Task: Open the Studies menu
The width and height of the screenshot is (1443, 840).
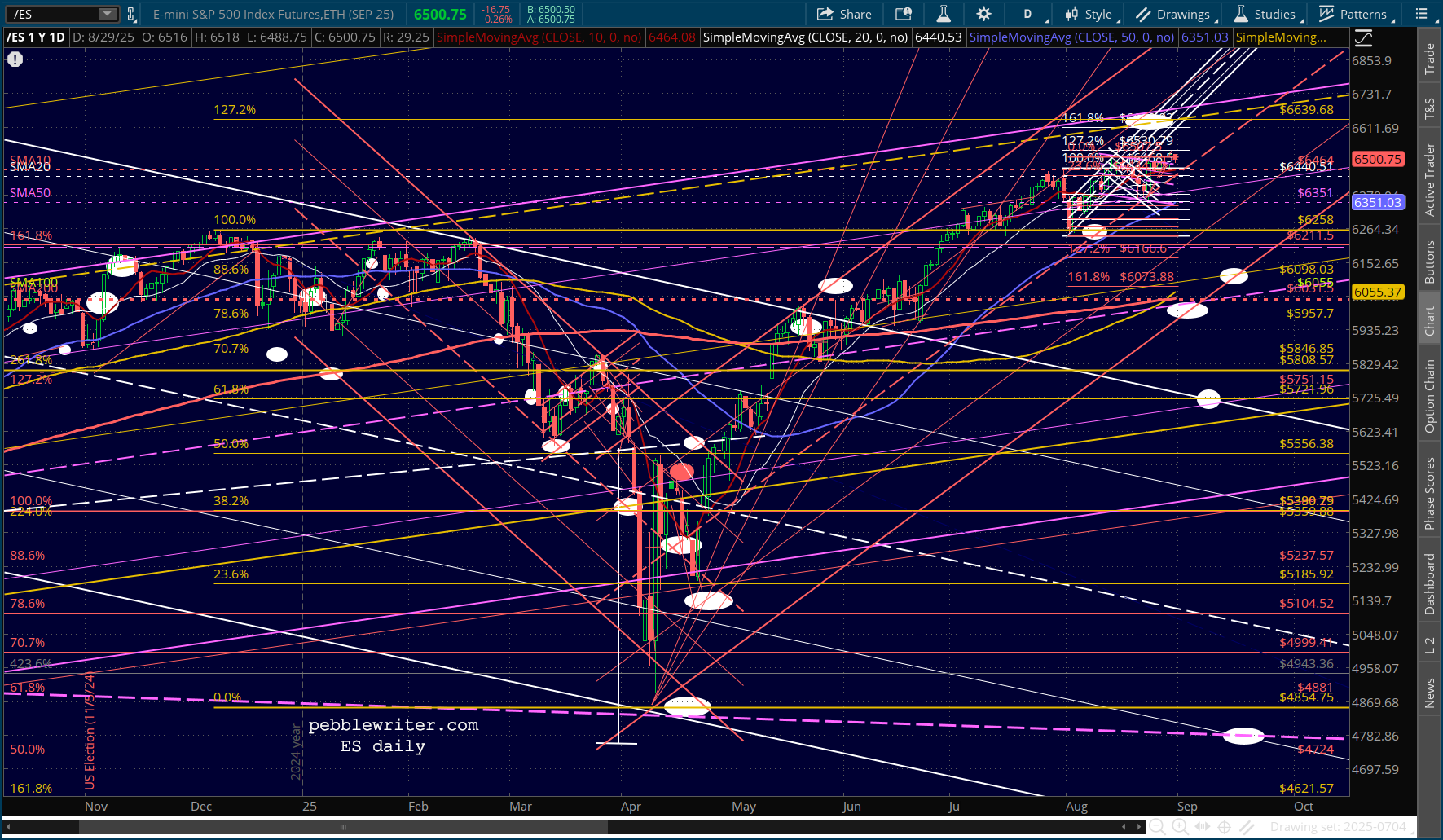Action: click(x=1265, y=14)
